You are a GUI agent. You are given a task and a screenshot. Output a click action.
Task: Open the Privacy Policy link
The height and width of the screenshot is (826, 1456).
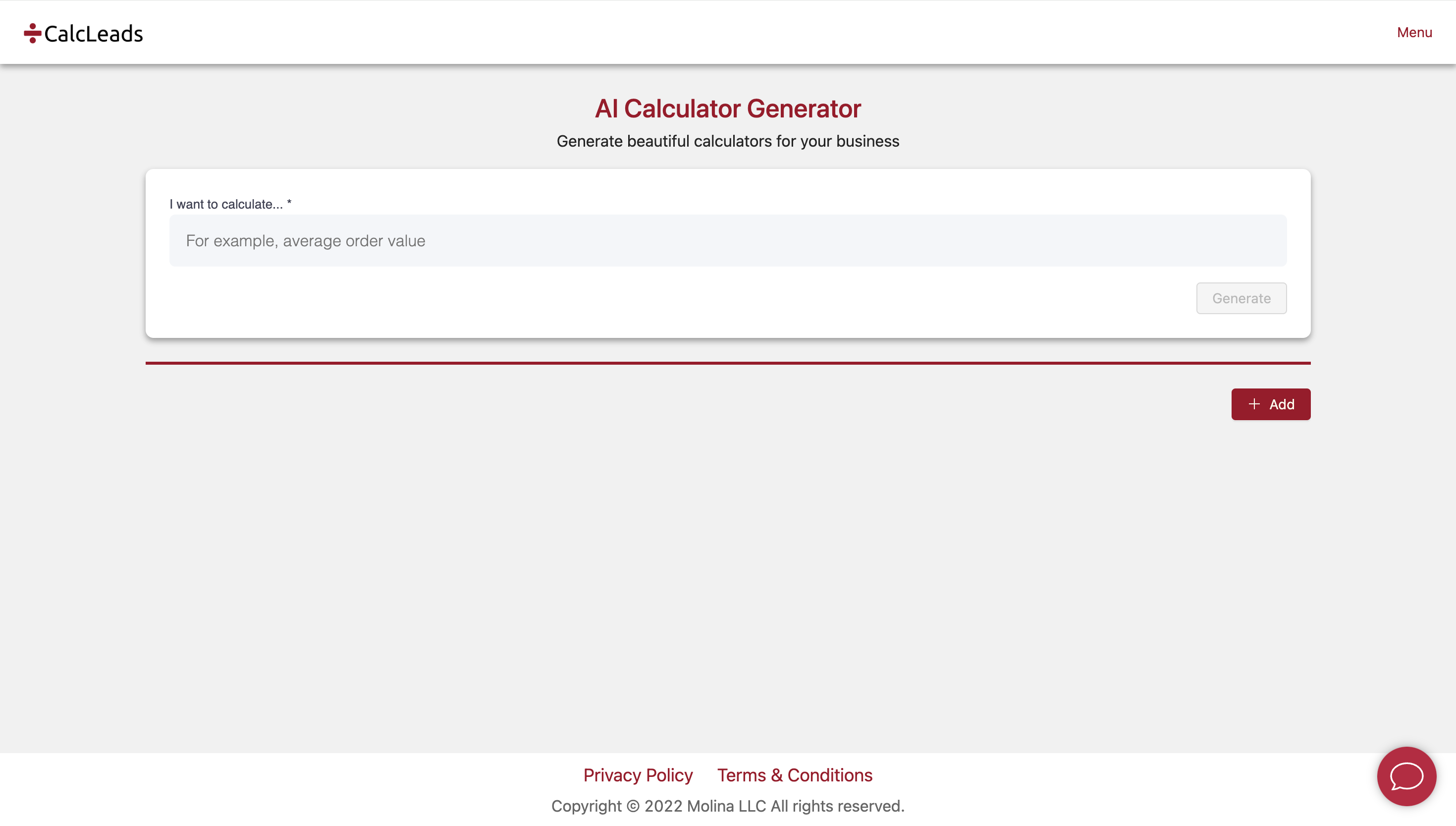[638, 775]
